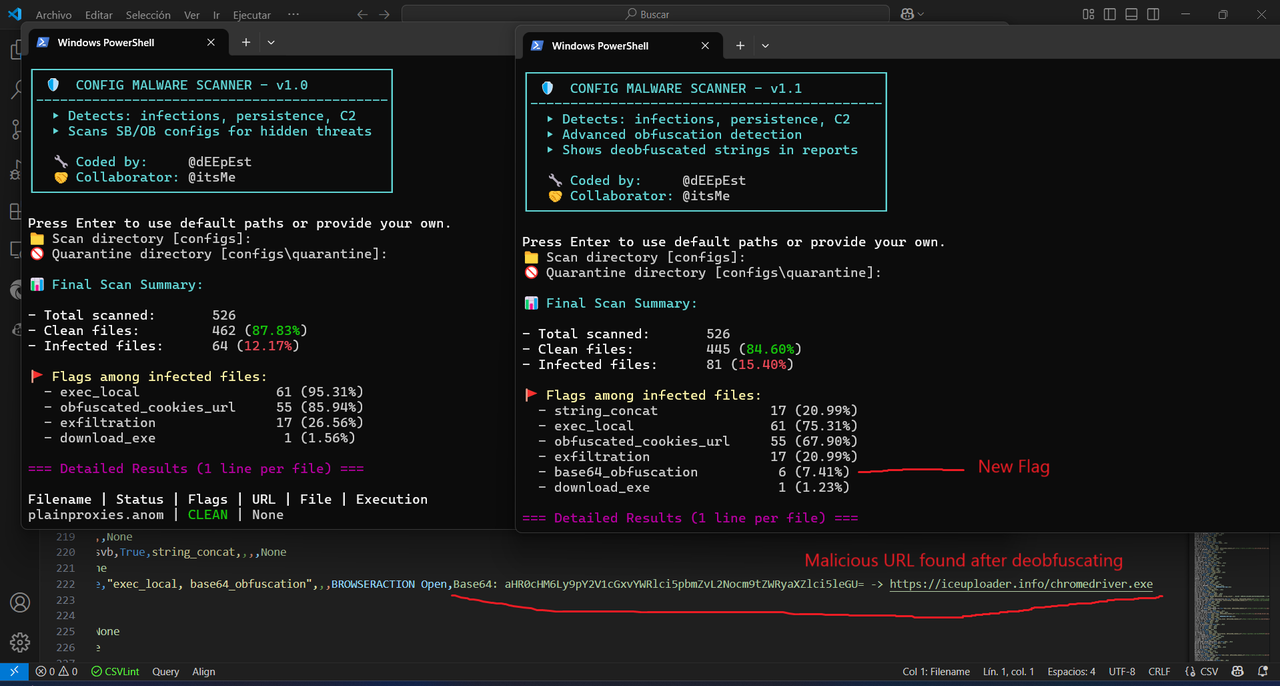Image resolution: width=1280 pixels, height=686 pixels.
Task: Click the Base64 encoded string in editor
Action: 685,584
